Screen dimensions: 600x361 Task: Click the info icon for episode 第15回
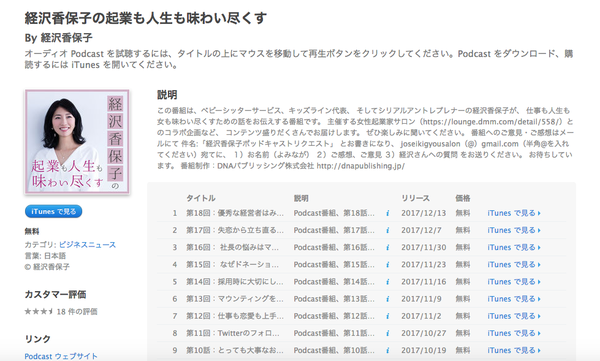point(387,265)
